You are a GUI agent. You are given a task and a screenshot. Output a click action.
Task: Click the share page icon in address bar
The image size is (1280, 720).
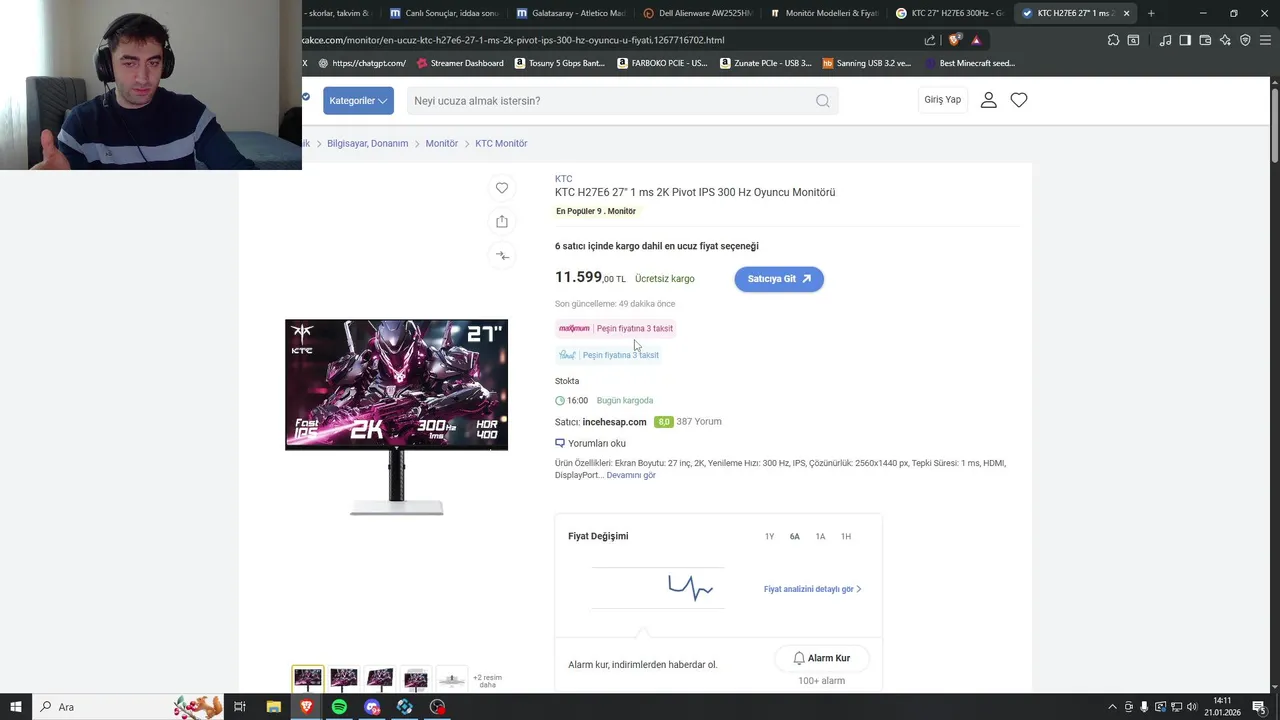[930, 40]
